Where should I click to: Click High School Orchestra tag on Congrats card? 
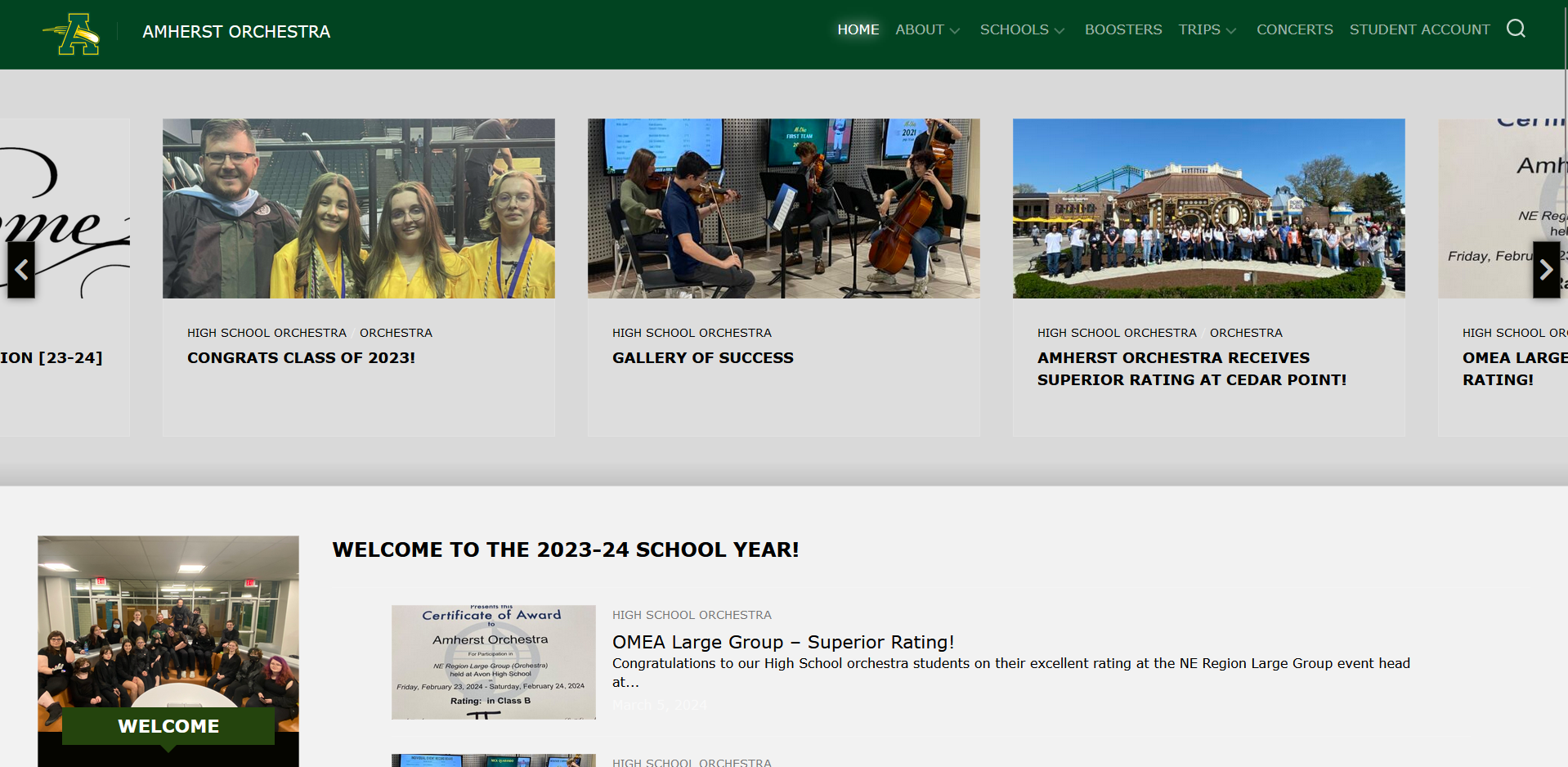(267, 333)
